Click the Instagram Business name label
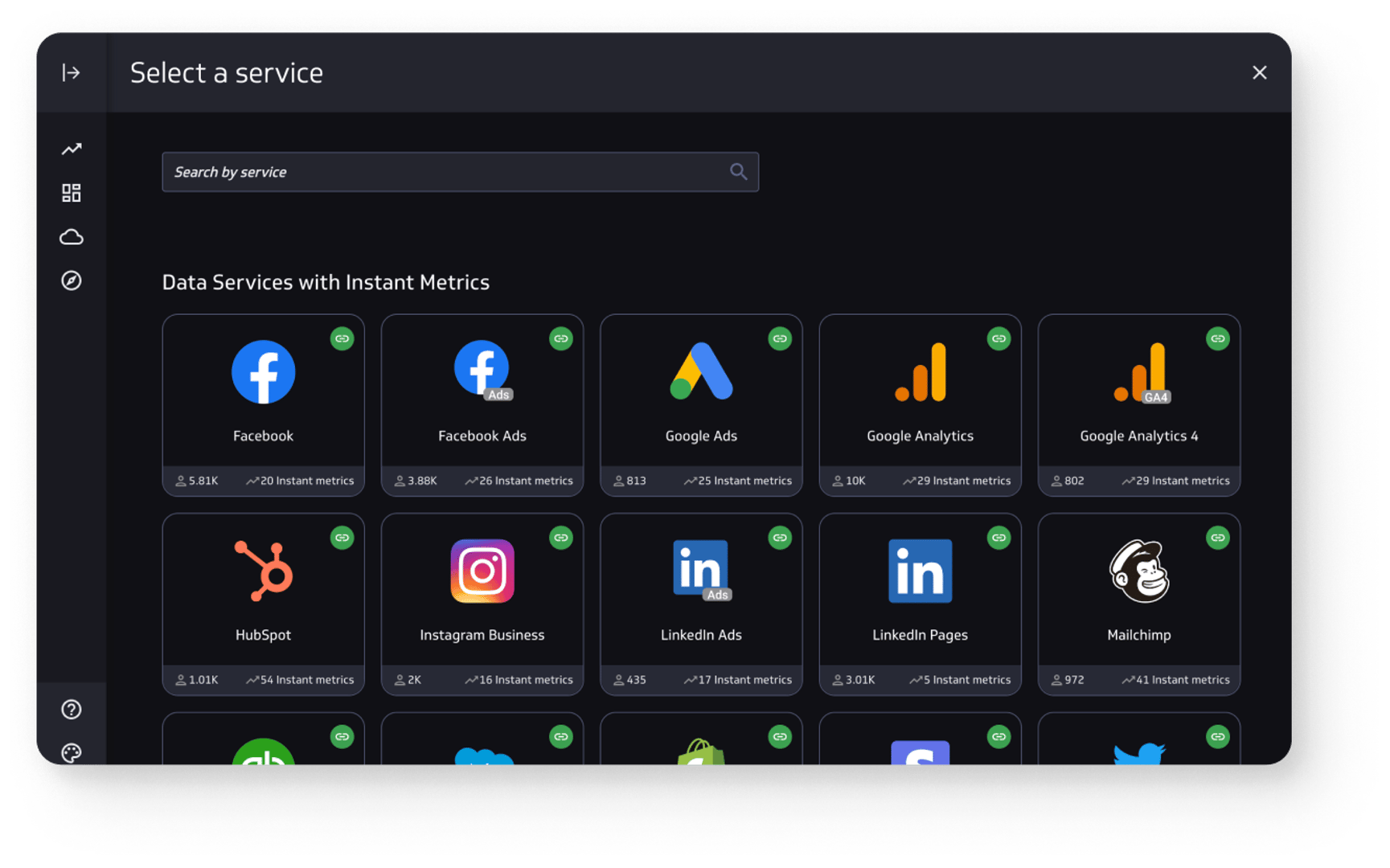Viewport: 1390px width, 868px height. (482, 635)
